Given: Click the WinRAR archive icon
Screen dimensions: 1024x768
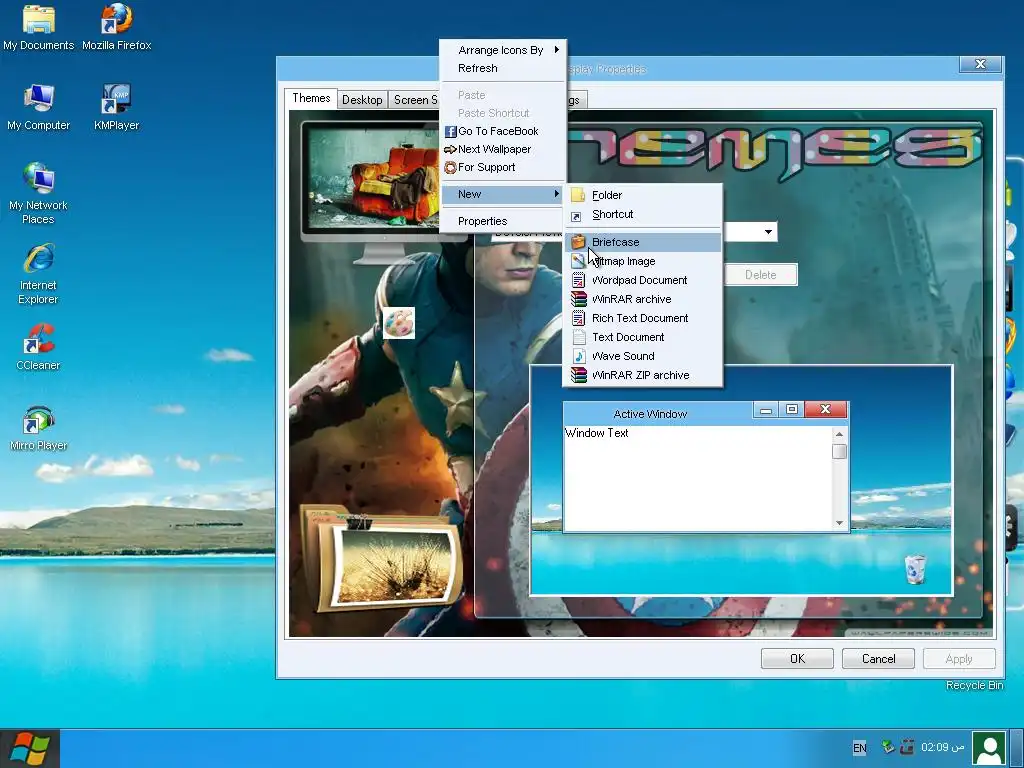Looking at the screenshot, I should coord(579,299).
